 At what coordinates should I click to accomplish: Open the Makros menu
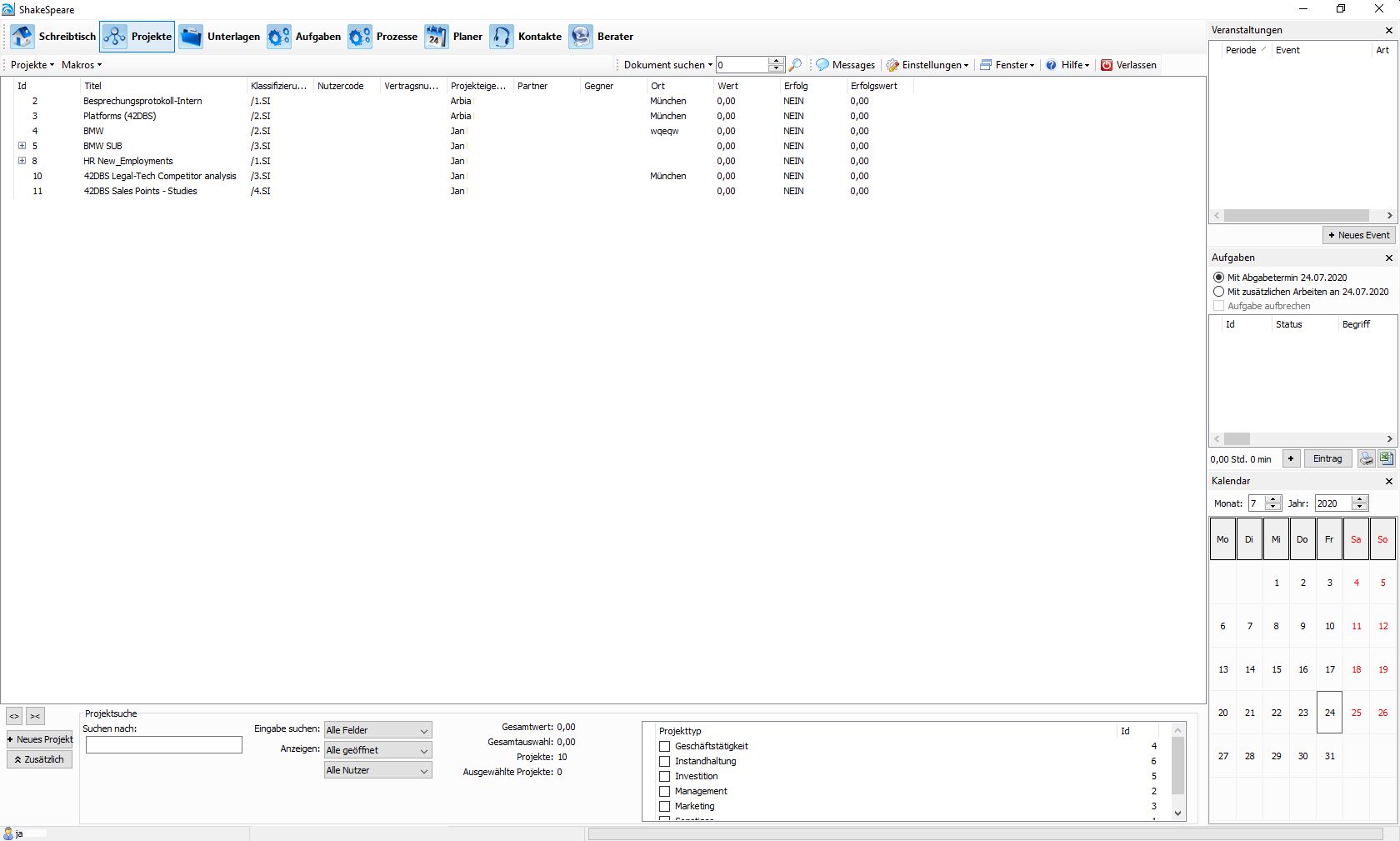[x=80, y=64]
